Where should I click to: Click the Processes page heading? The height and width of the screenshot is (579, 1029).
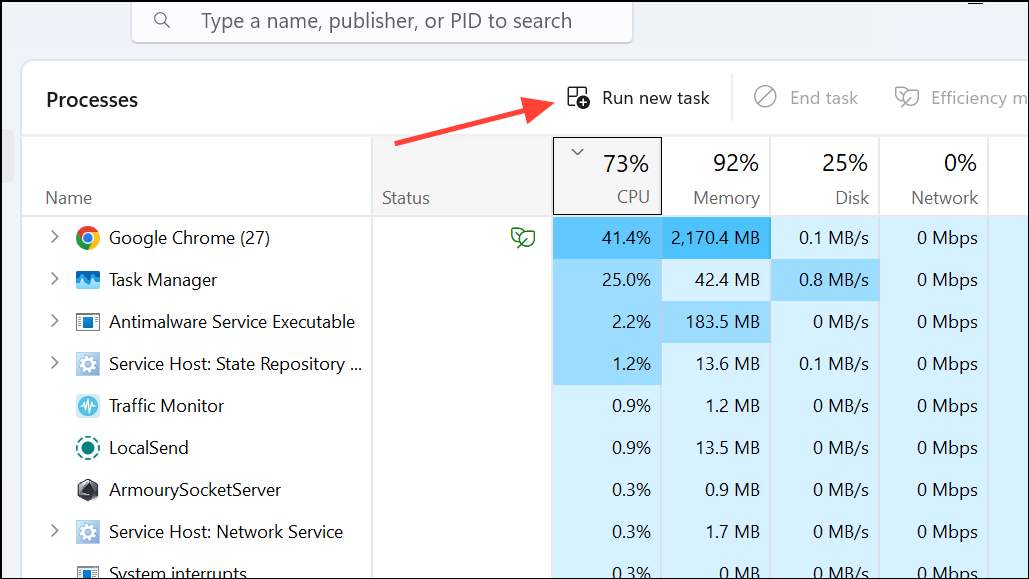tap(92, 100)
